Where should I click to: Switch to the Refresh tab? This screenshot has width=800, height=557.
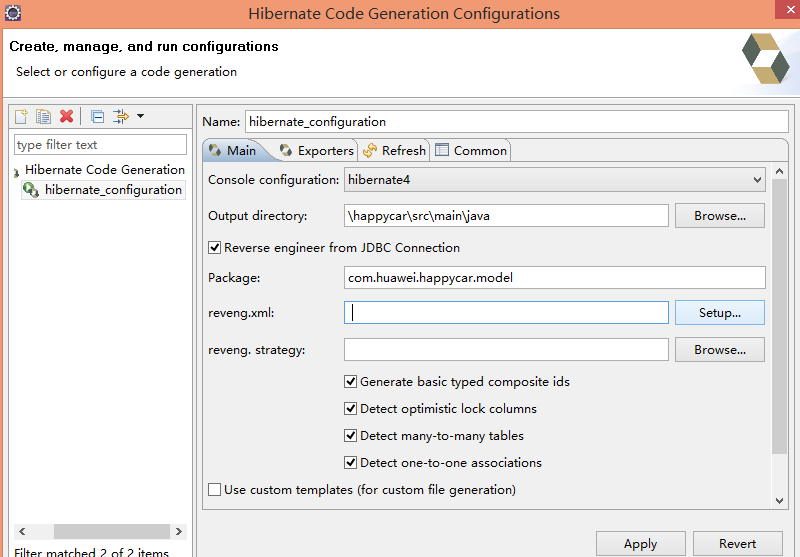coord(394,150)
